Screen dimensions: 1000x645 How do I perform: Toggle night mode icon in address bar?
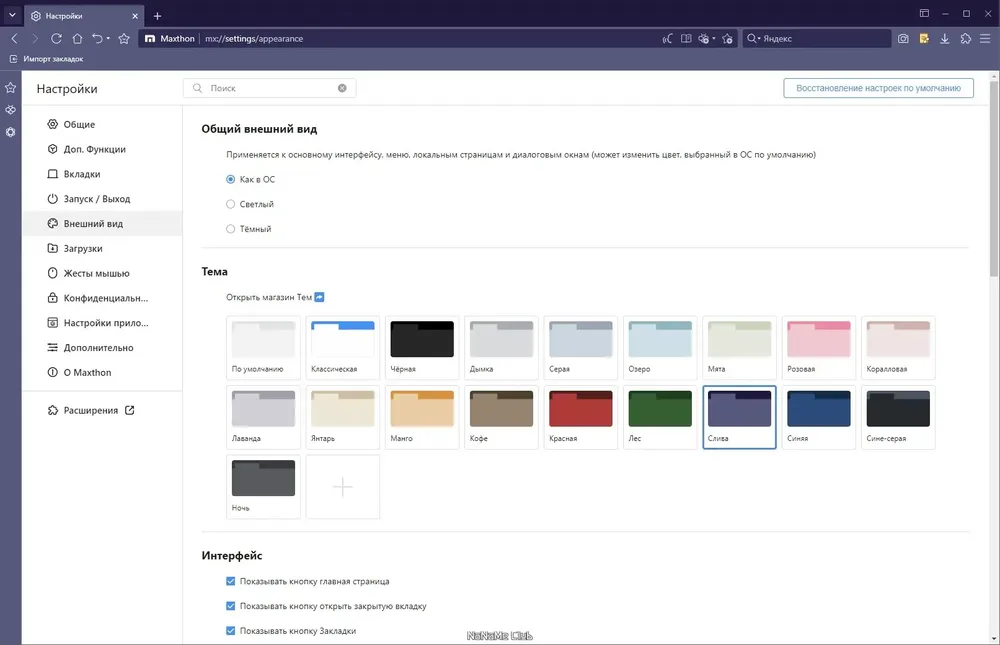[667, 38]
